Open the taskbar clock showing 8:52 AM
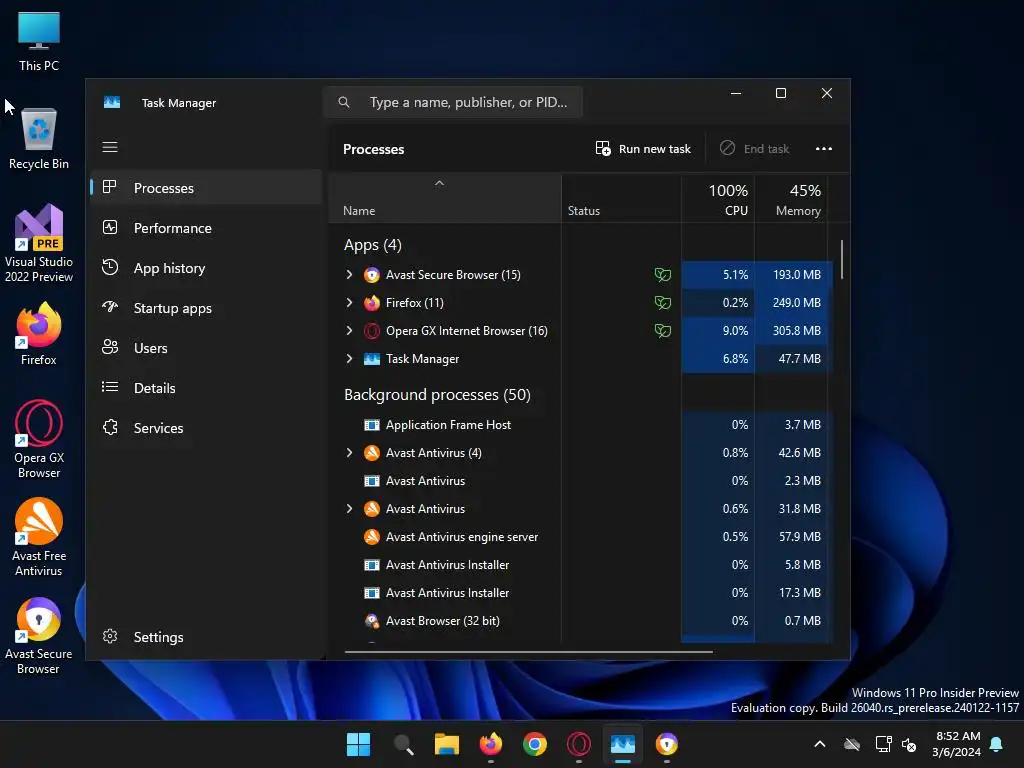1024x768 pixels. coord(957,744)
